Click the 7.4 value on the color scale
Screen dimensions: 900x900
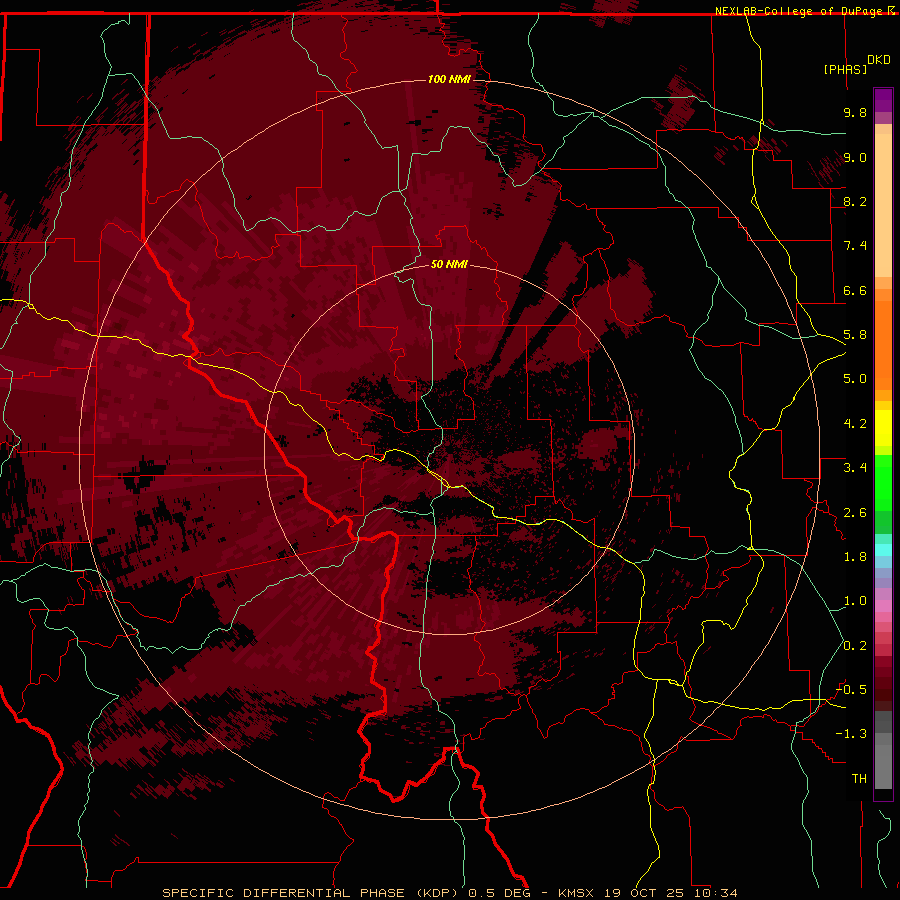click(x=855, y=246)
